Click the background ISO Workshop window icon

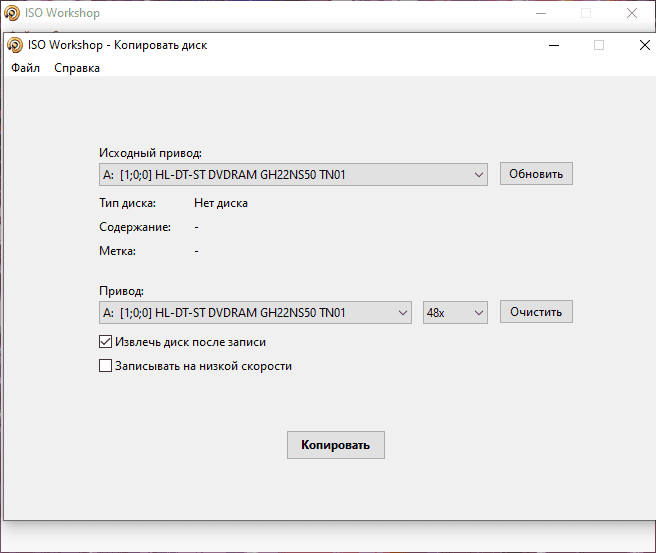coord(12,13)
